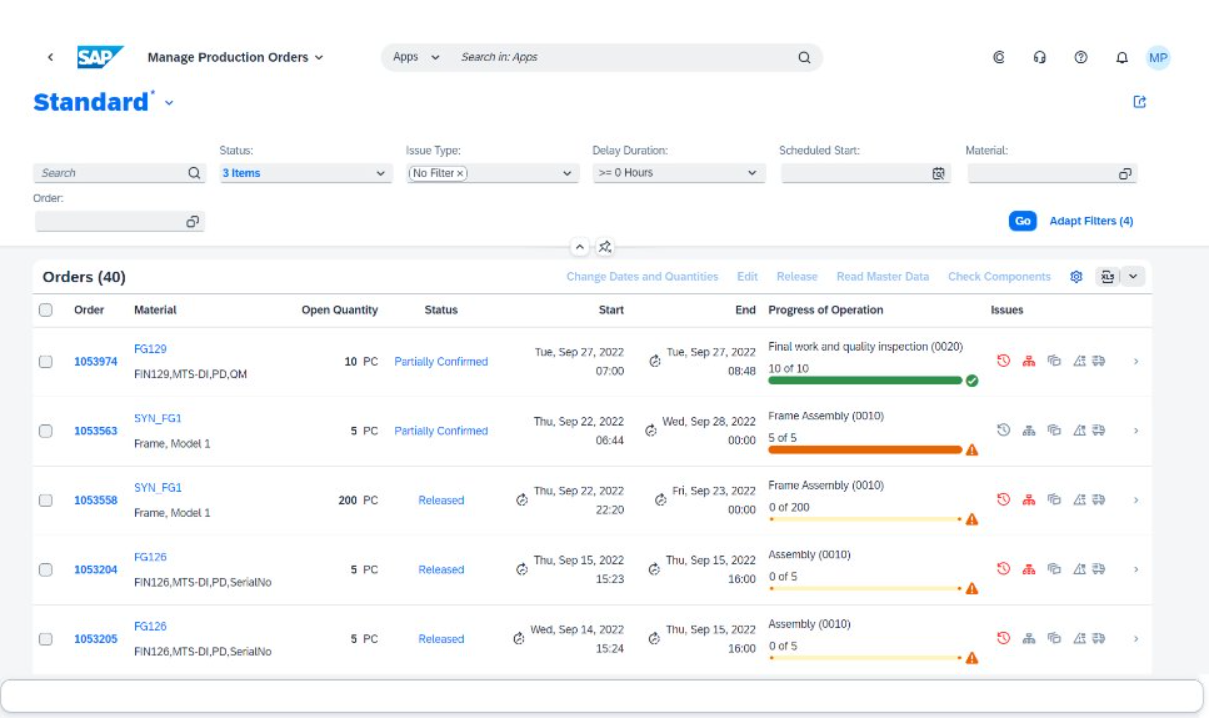The image size is (1213, 721).
Task: Open Order value help icon
Action: pos(192,222)
